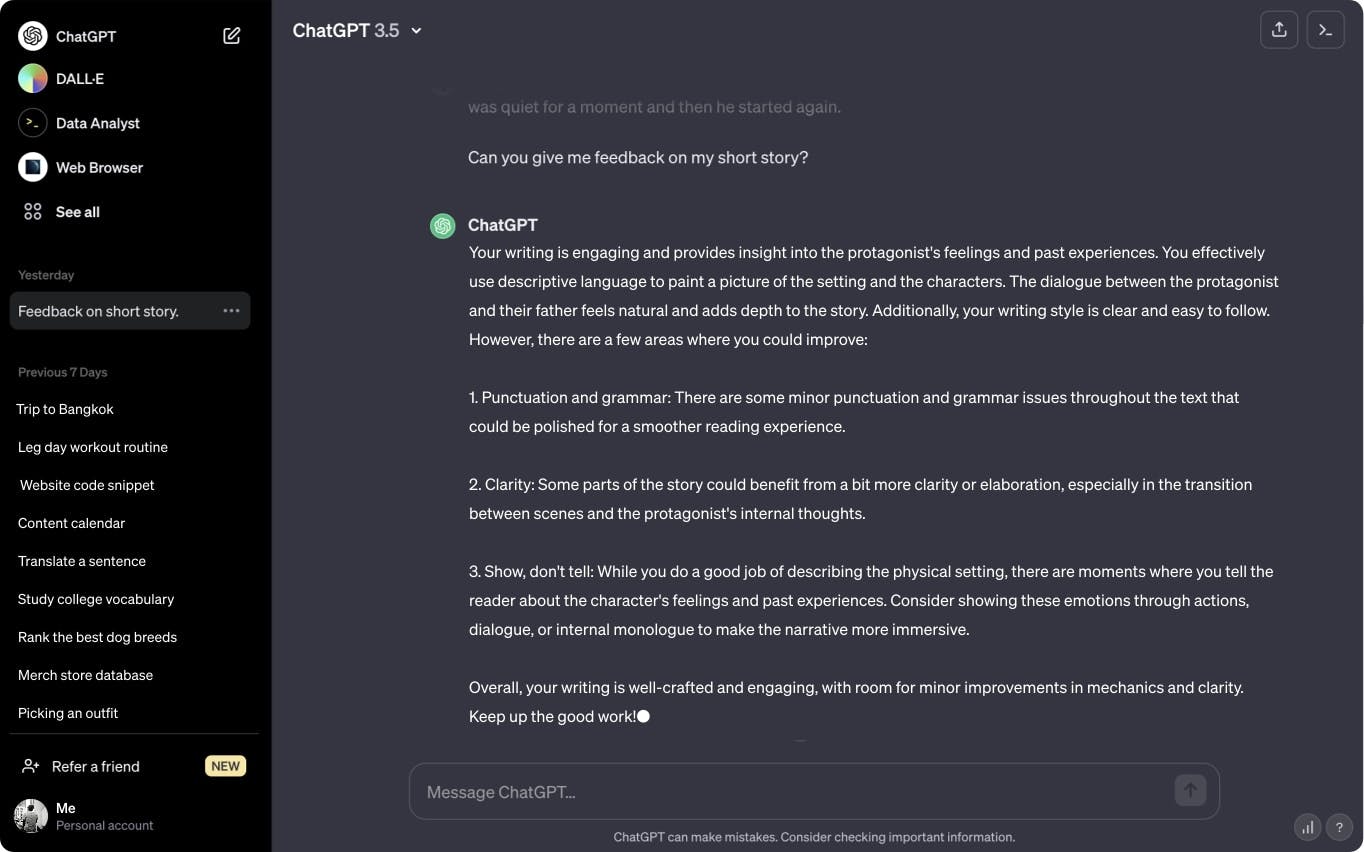Open the Merch store database conversation
This screenshot has width=1364, height=852.
pos(86,675)
